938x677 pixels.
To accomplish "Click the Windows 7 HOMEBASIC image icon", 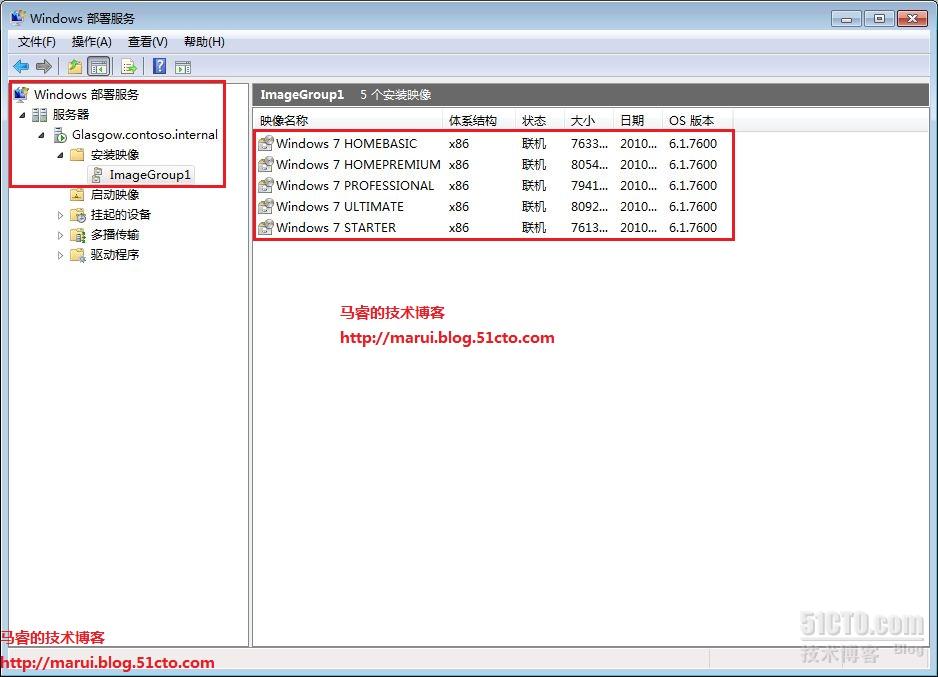I will (266, 144).
